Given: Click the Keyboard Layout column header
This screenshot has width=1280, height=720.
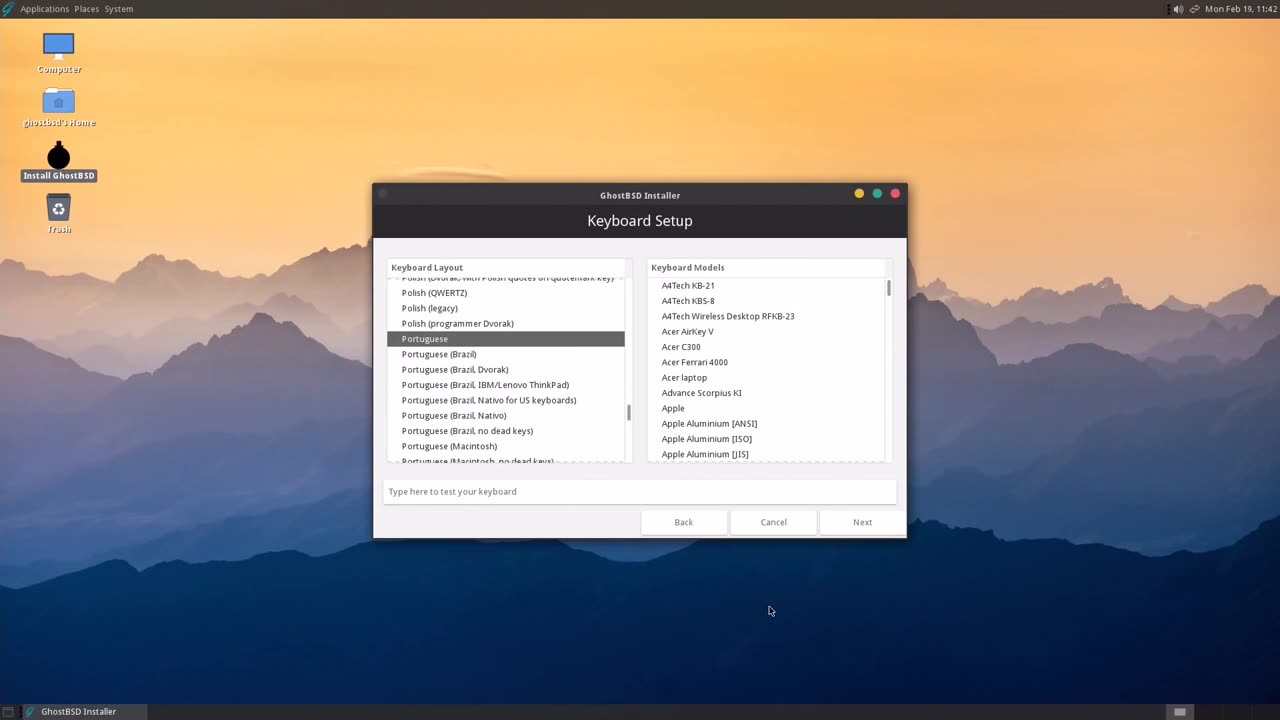Looking at the screenshot, I should pos(505,267).
